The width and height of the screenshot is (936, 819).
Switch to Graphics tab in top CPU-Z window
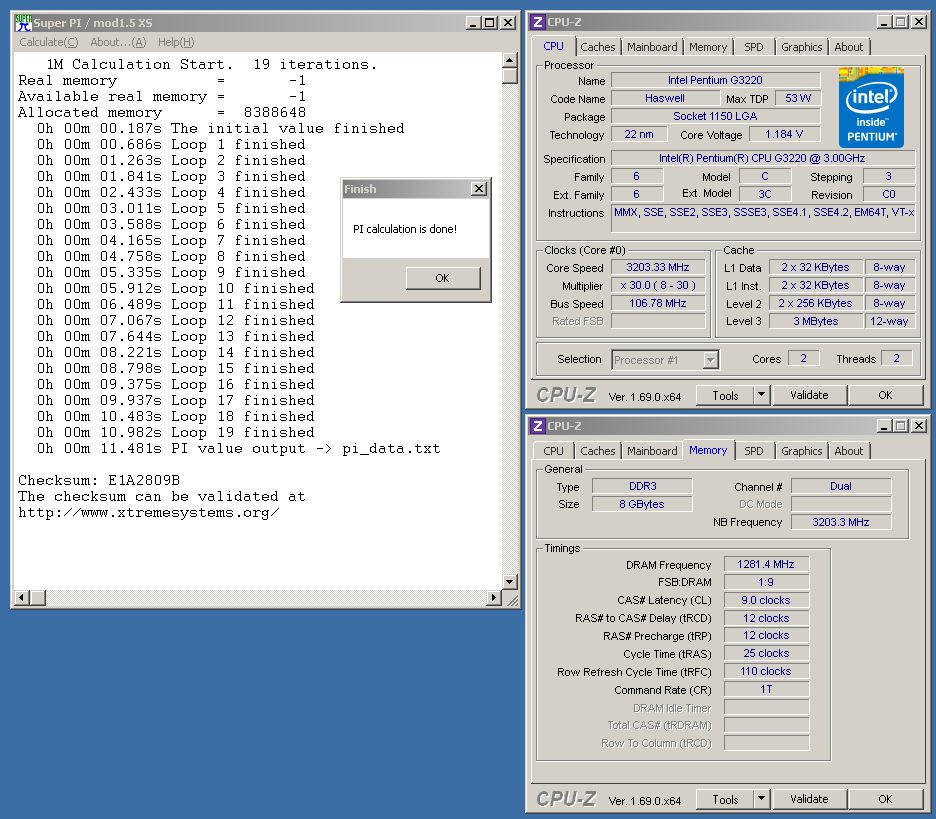click(801, 47)
